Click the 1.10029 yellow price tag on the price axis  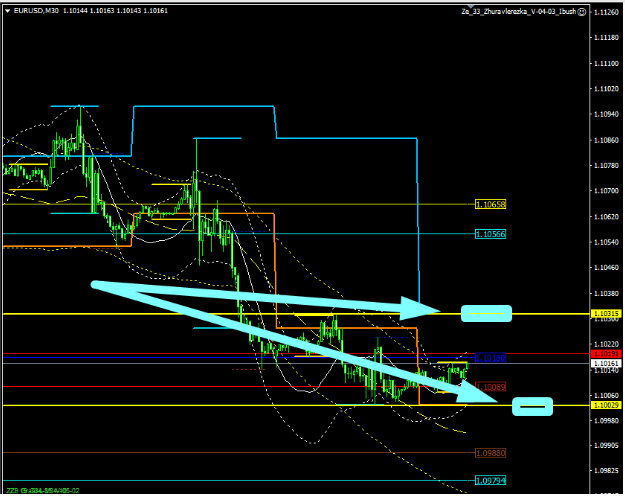[606, 405]
